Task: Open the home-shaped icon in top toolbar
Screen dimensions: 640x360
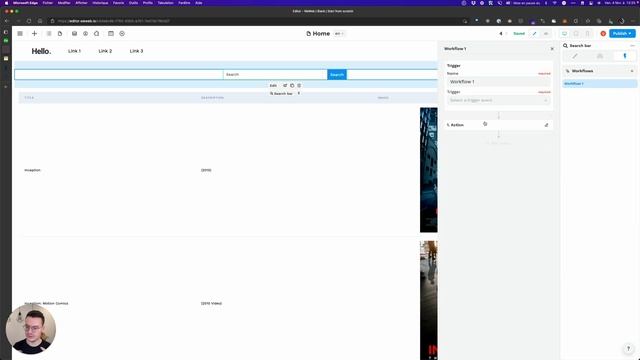Action: [x=97, y=33]
